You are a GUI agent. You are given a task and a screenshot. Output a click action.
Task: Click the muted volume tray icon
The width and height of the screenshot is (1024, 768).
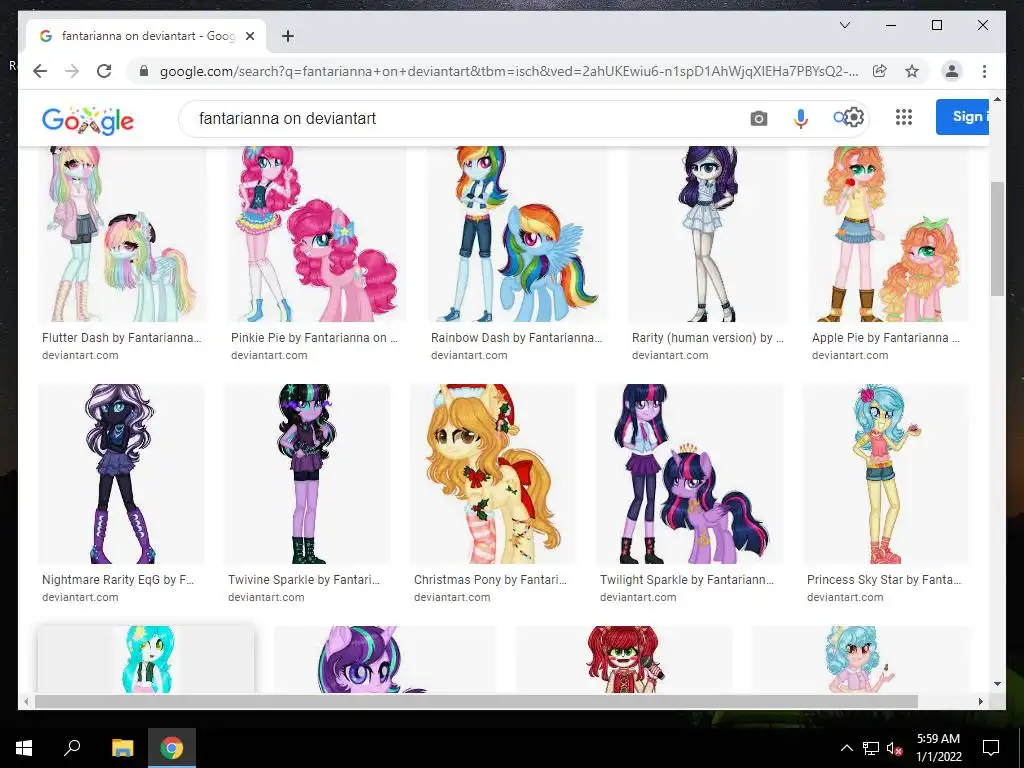pos(894,748)
